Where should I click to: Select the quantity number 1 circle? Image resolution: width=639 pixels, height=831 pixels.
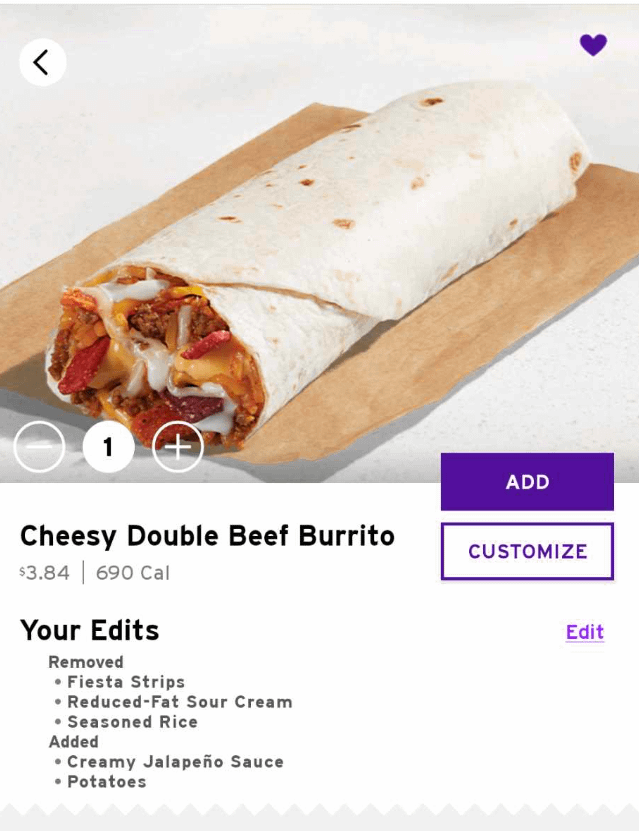[108, 447]
